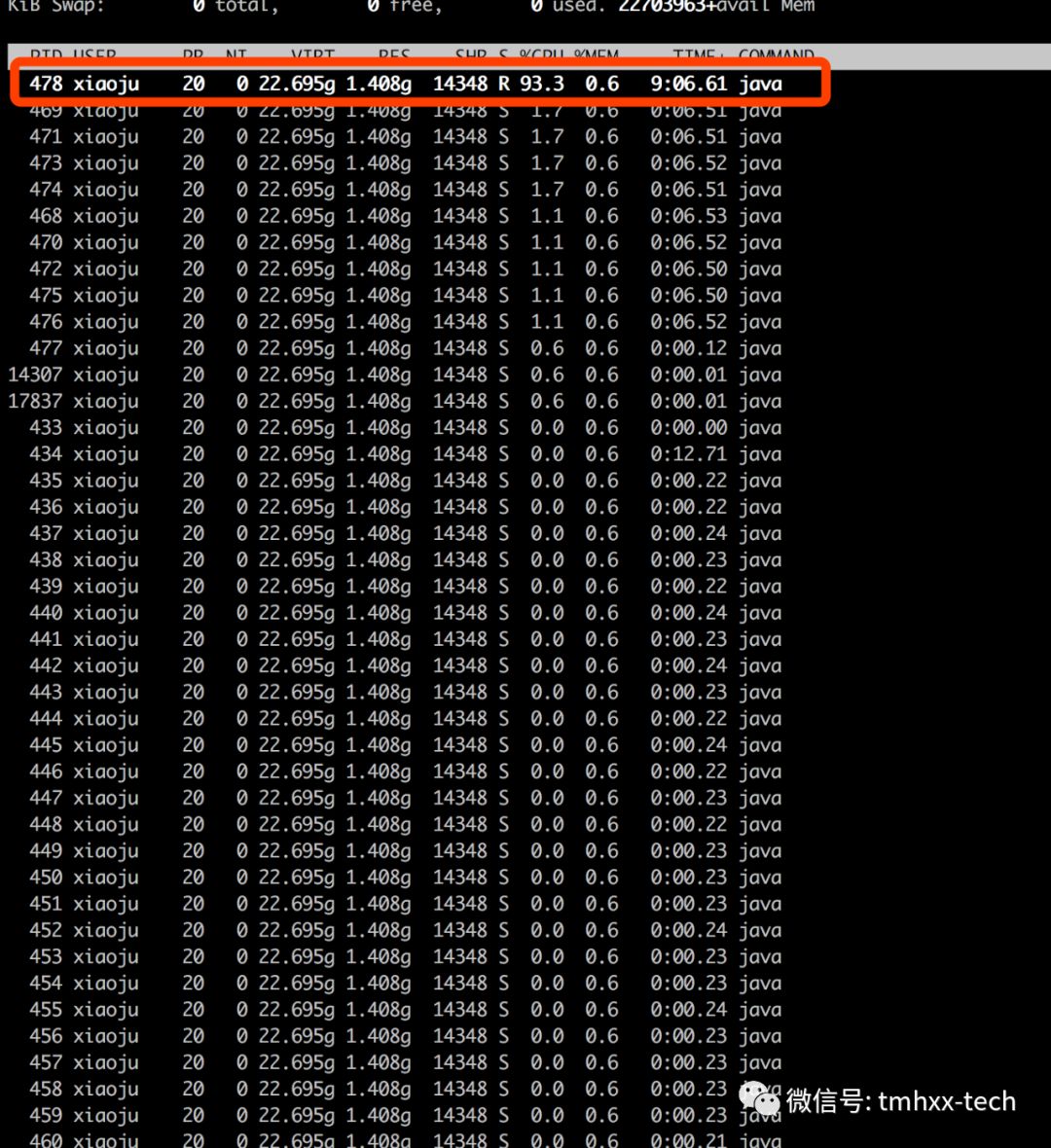This screenshot has width=1051, height=1148.
Task: Click PID 442 entry
Action: pos(46,665)
